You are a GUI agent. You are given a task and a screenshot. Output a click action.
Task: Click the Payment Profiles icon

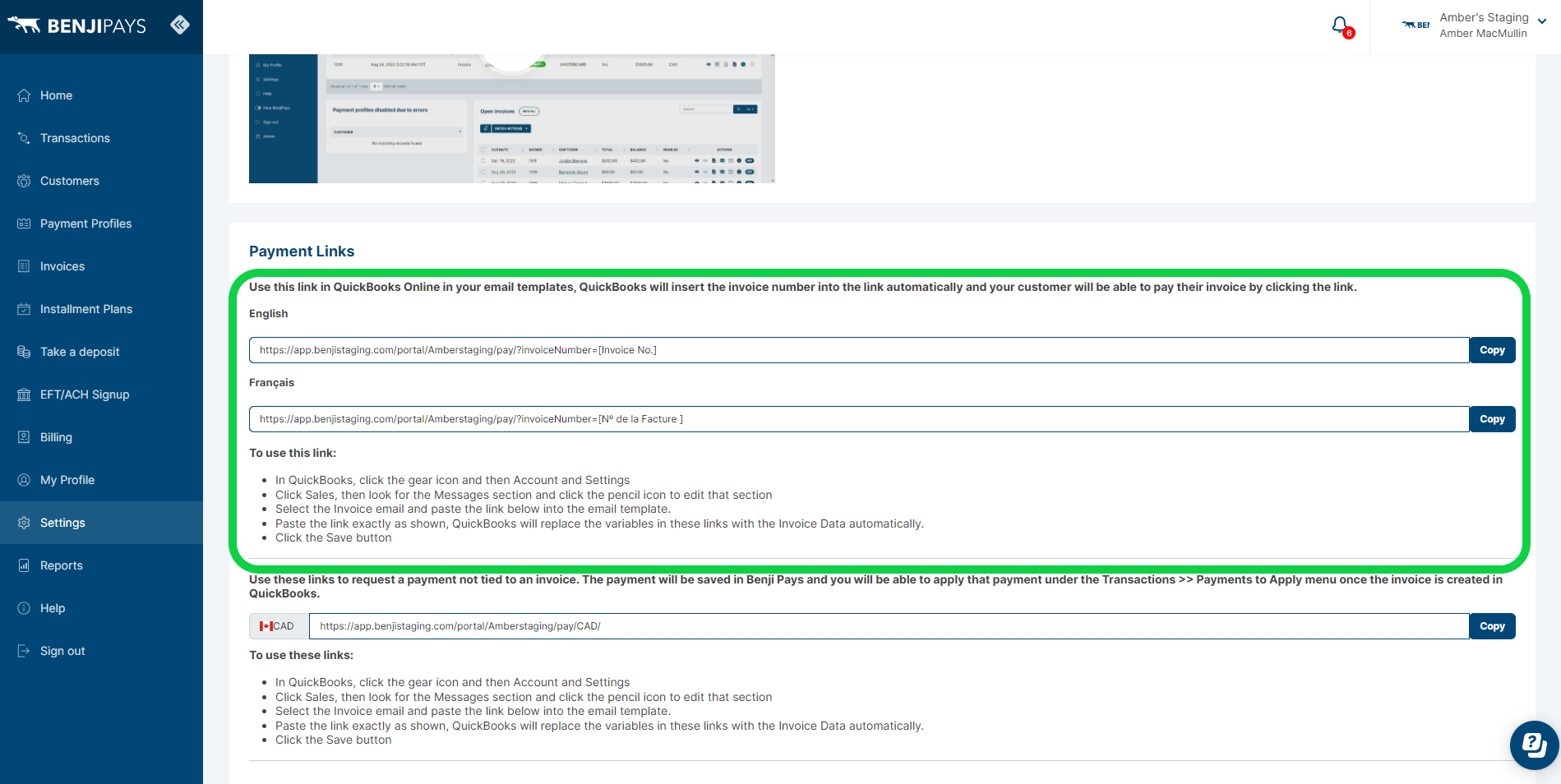coord(24,224)
